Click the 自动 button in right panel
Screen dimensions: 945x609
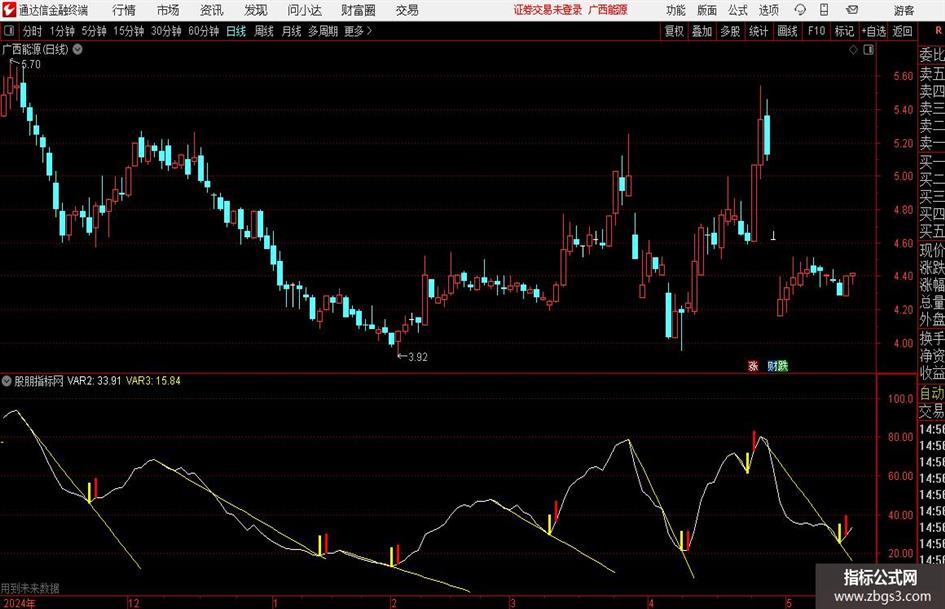[x=932, y=394]
